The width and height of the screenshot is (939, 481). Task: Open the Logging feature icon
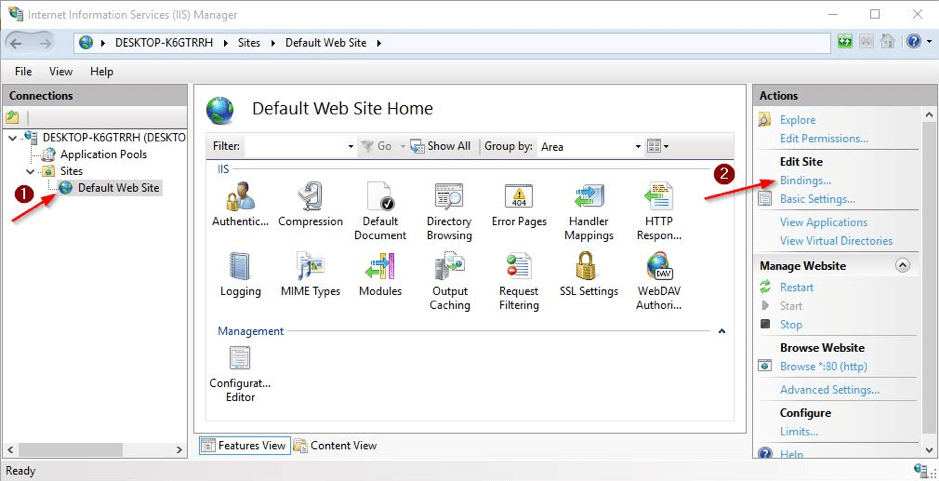pos(240,276)
